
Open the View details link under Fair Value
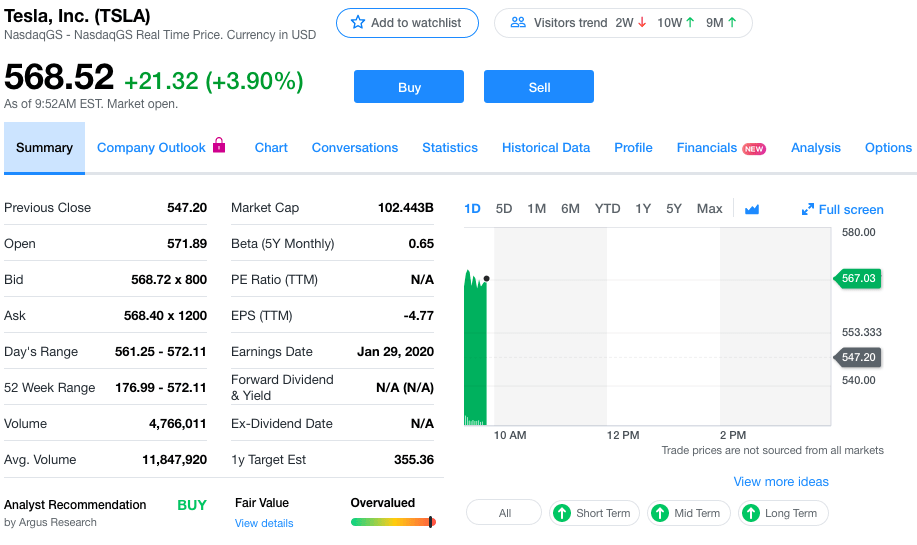click(x=264, y=523)
